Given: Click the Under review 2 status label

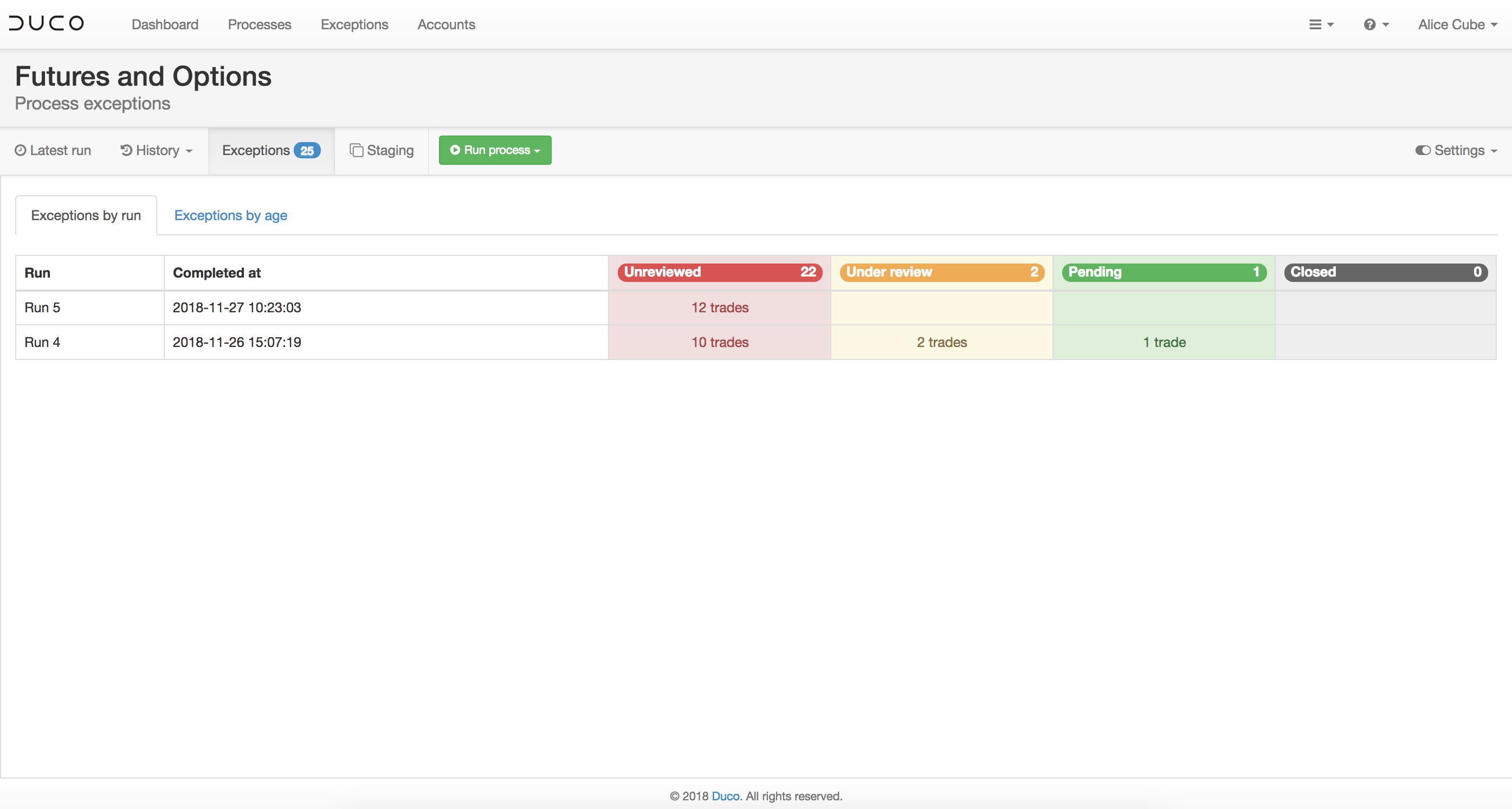Looking at the screenshot, I should point(942,272).
